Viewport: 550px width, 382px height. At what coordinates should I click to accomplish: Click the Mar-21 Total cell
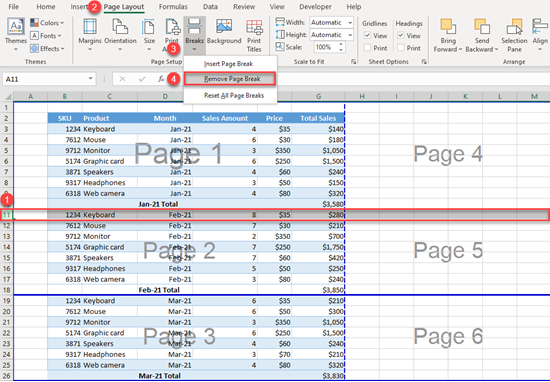click(160, 376)
